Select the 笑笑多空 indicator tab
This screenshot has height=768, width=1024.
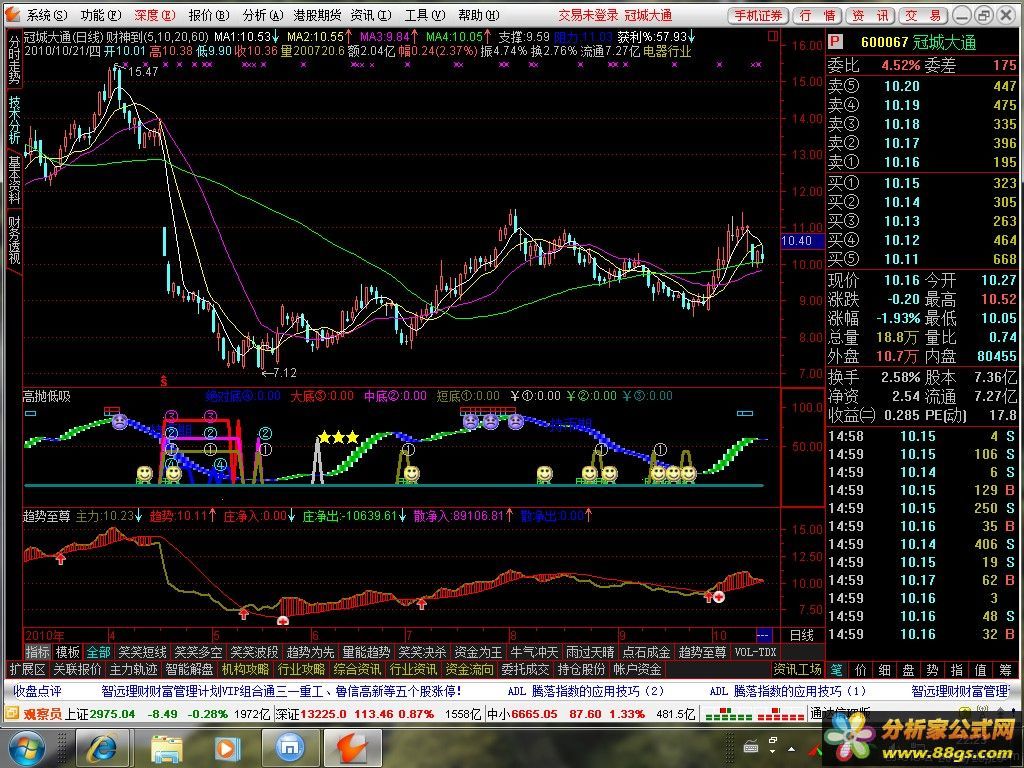click(x=198, y=652)
